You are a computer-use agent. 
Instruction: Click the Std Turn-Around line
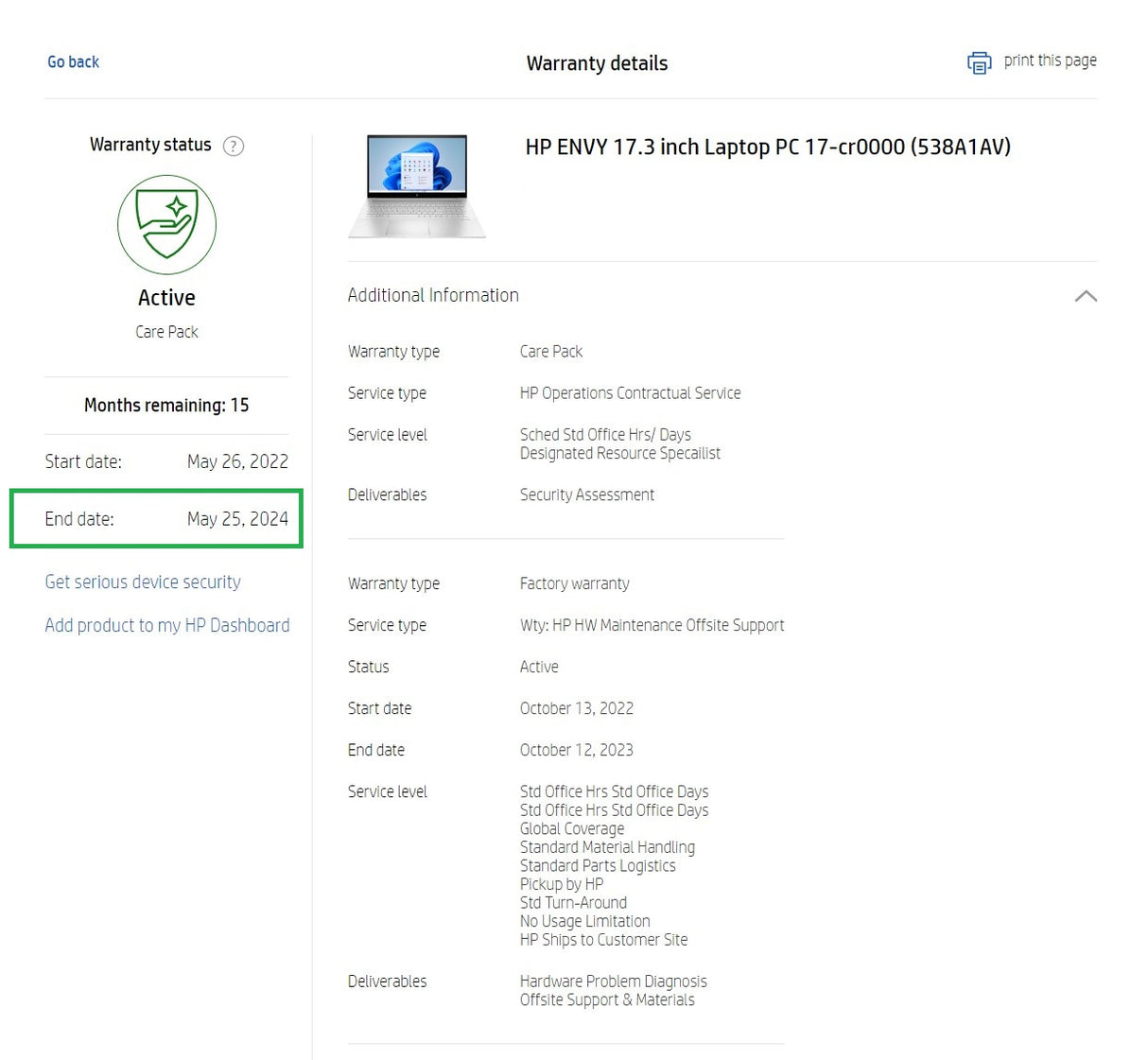[573, 902]
